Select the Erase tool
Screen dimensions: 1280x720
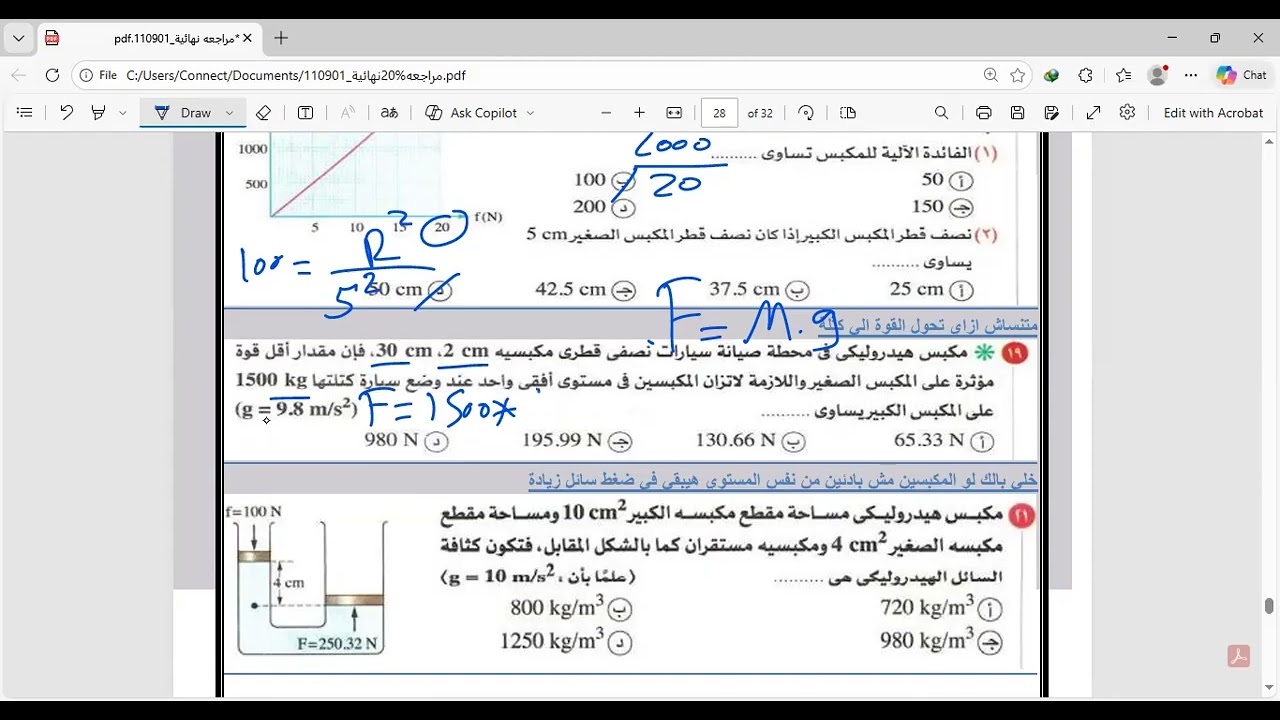(x=264, y=113)
